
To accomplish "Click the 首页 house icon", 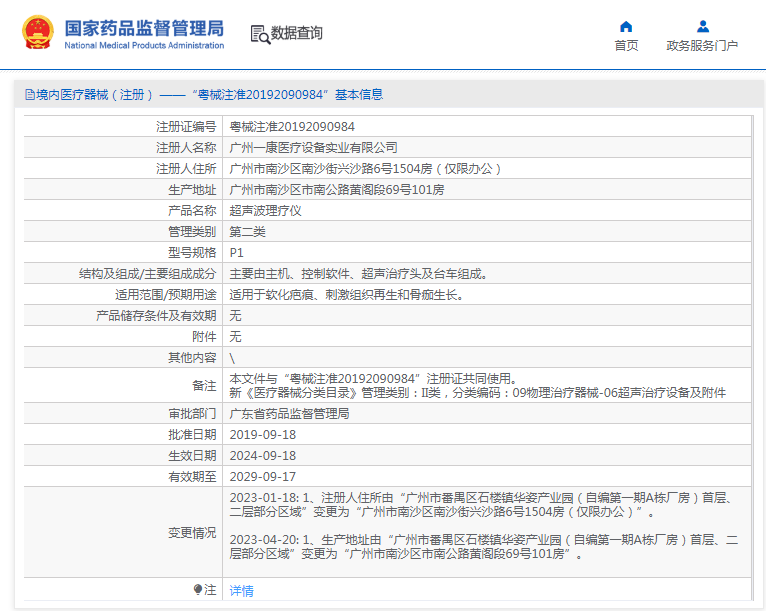I will (626, 26).
